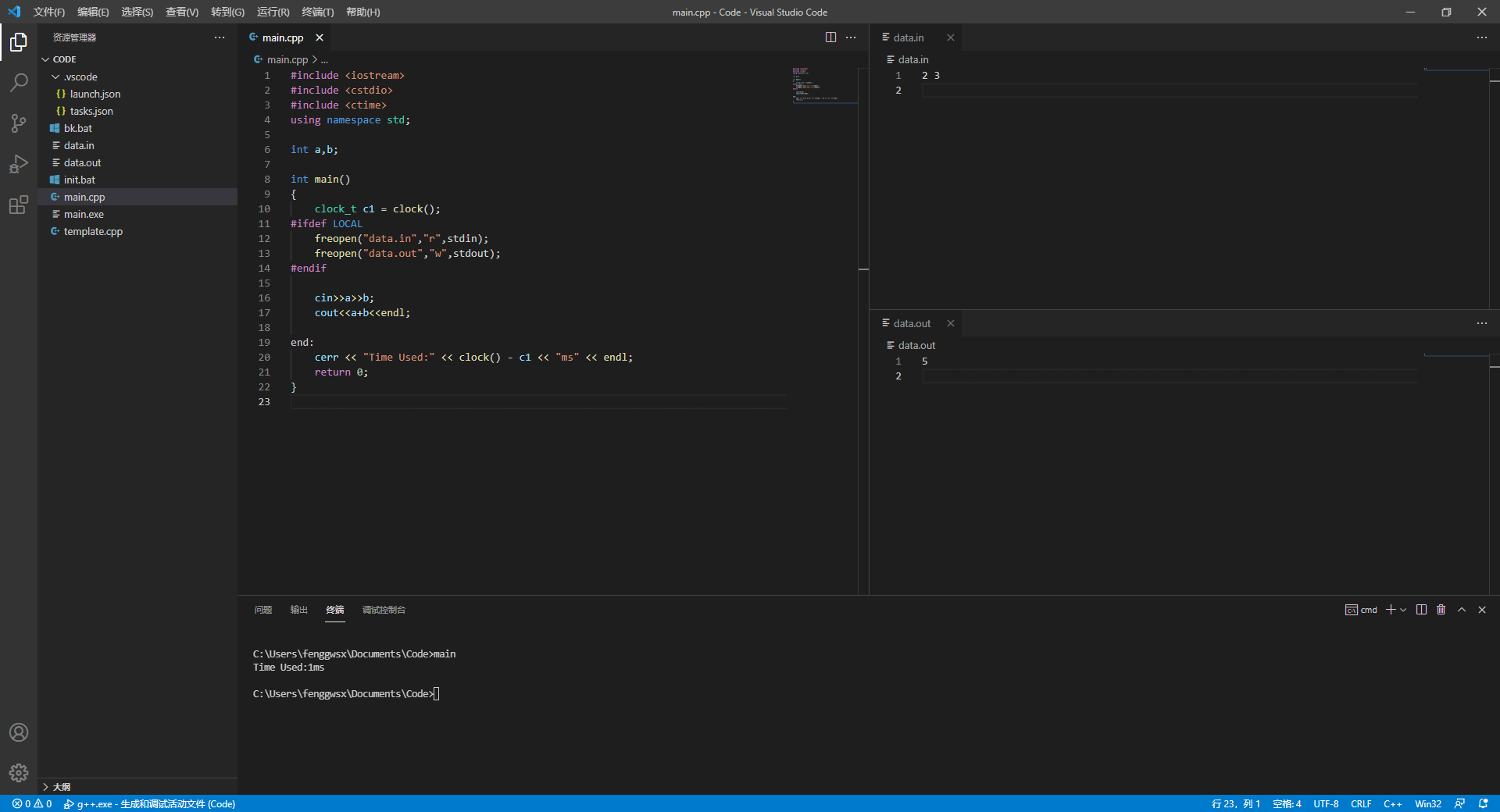The width and height of the screenshot is (1500, 812).
Task: Change the CRLF line ending setting
Action: click(1361, 803)
